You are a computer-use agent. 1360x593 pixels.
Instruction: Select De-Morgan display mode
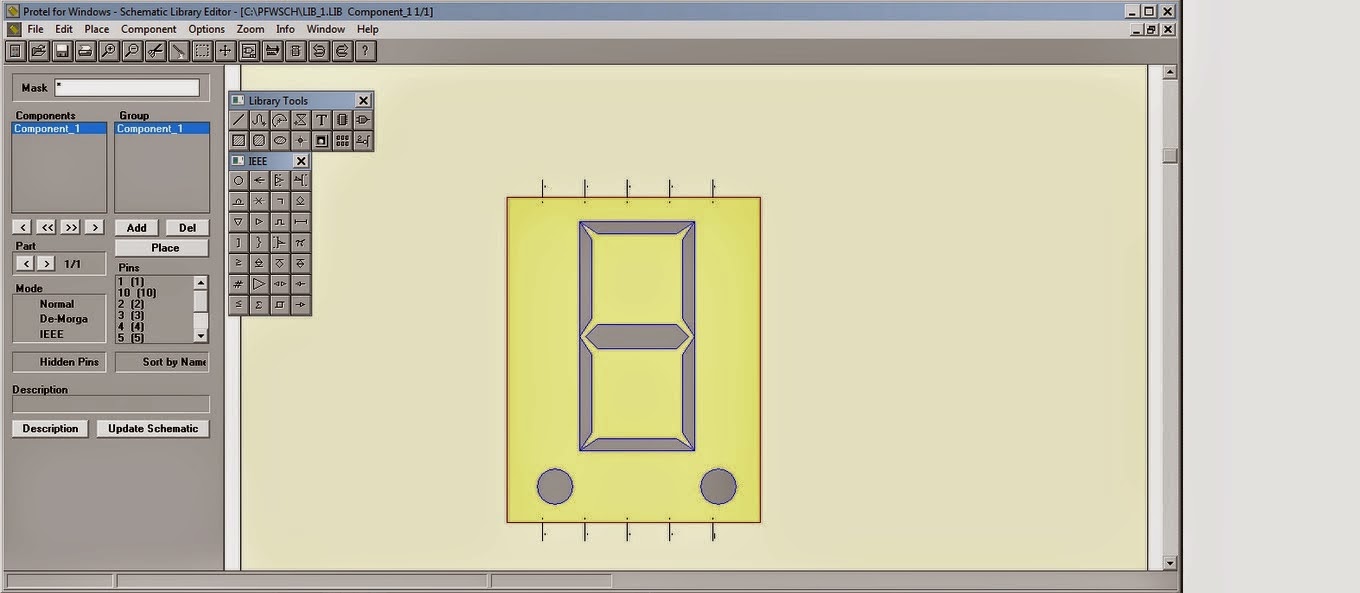(x=64, y=319)
